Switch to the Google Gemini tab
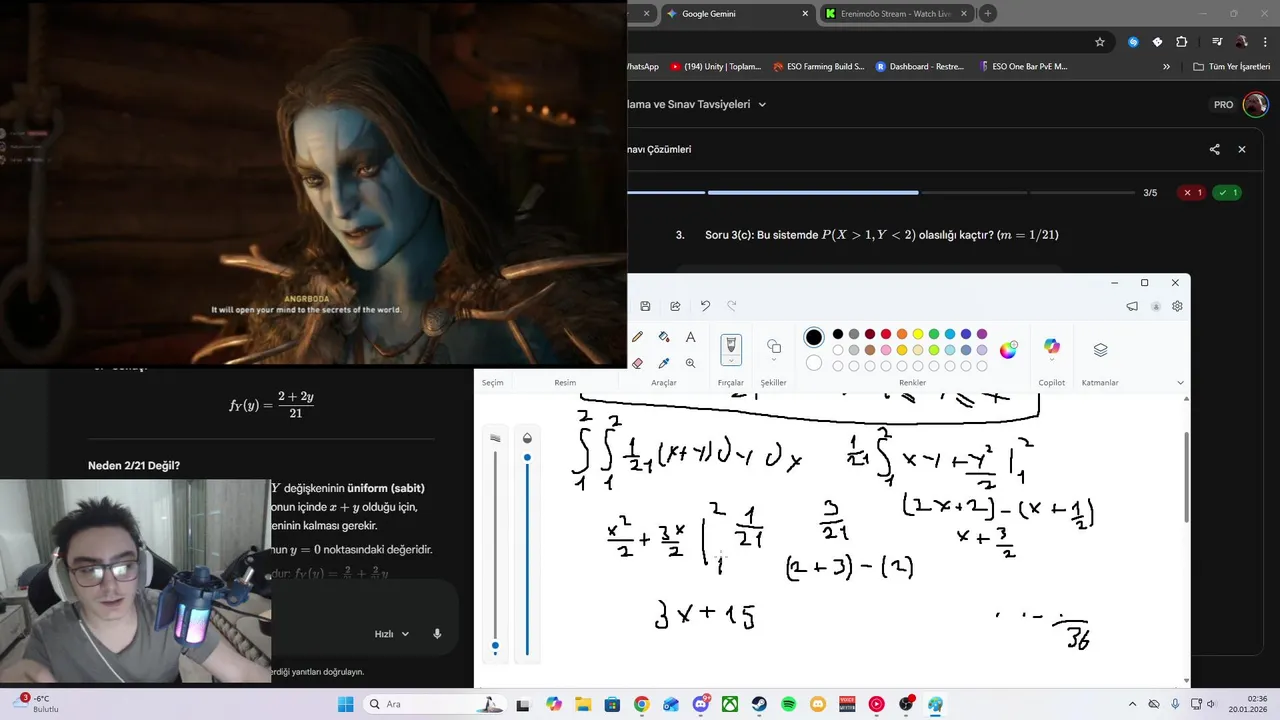 736,14
